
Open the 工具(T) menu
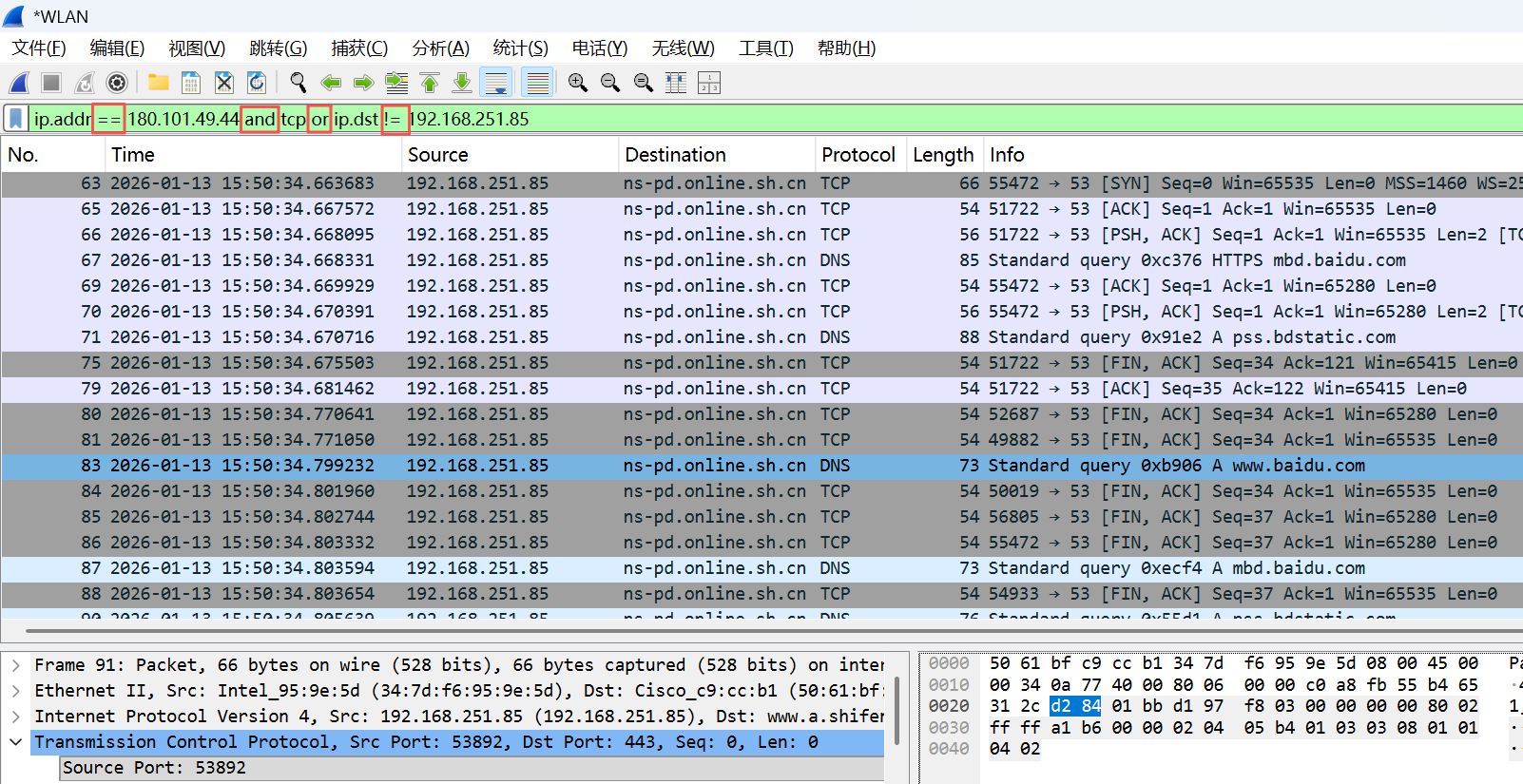click(765, 48)
